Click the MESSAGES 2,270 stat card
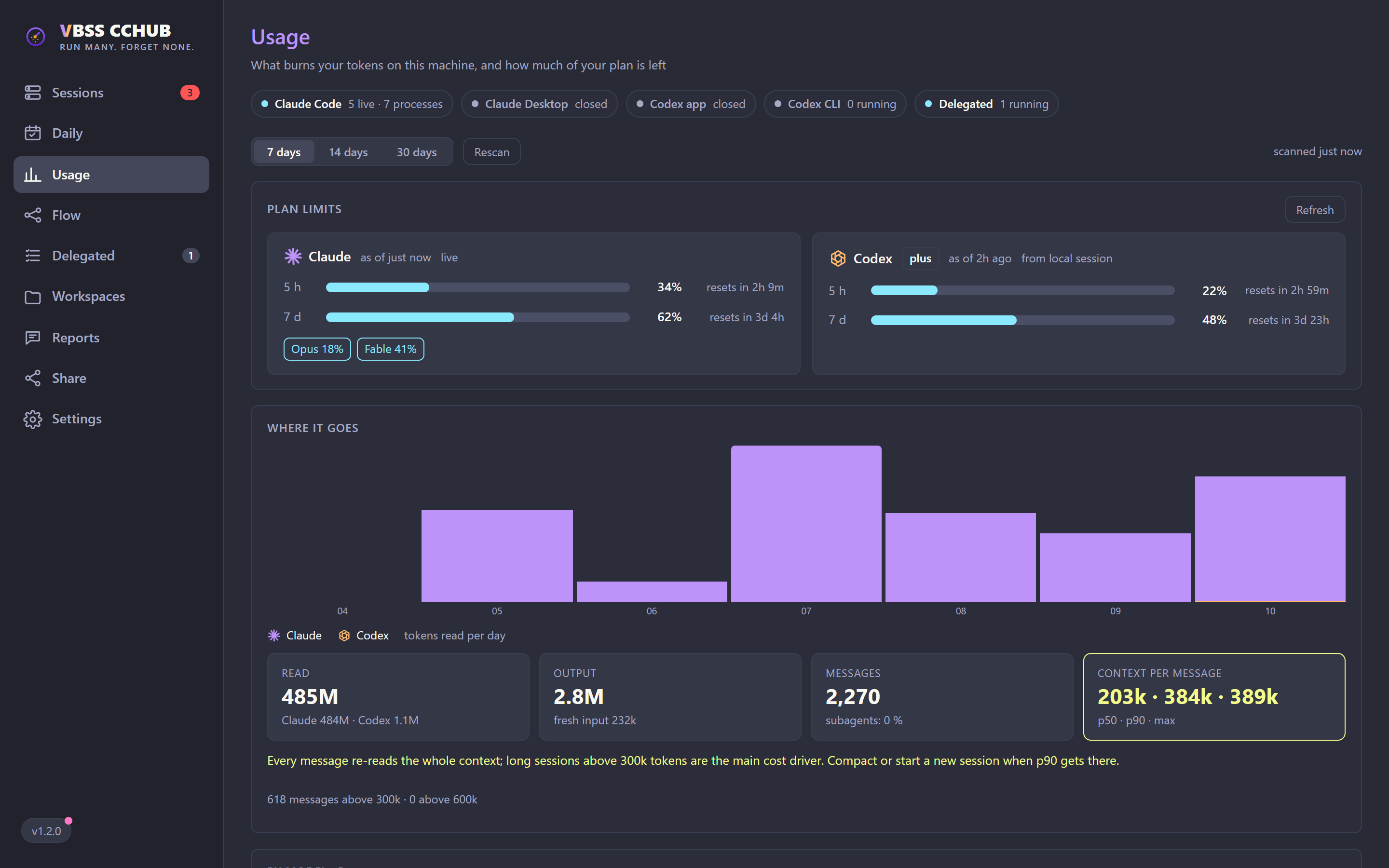1389x868 pixels. (942, 697)
